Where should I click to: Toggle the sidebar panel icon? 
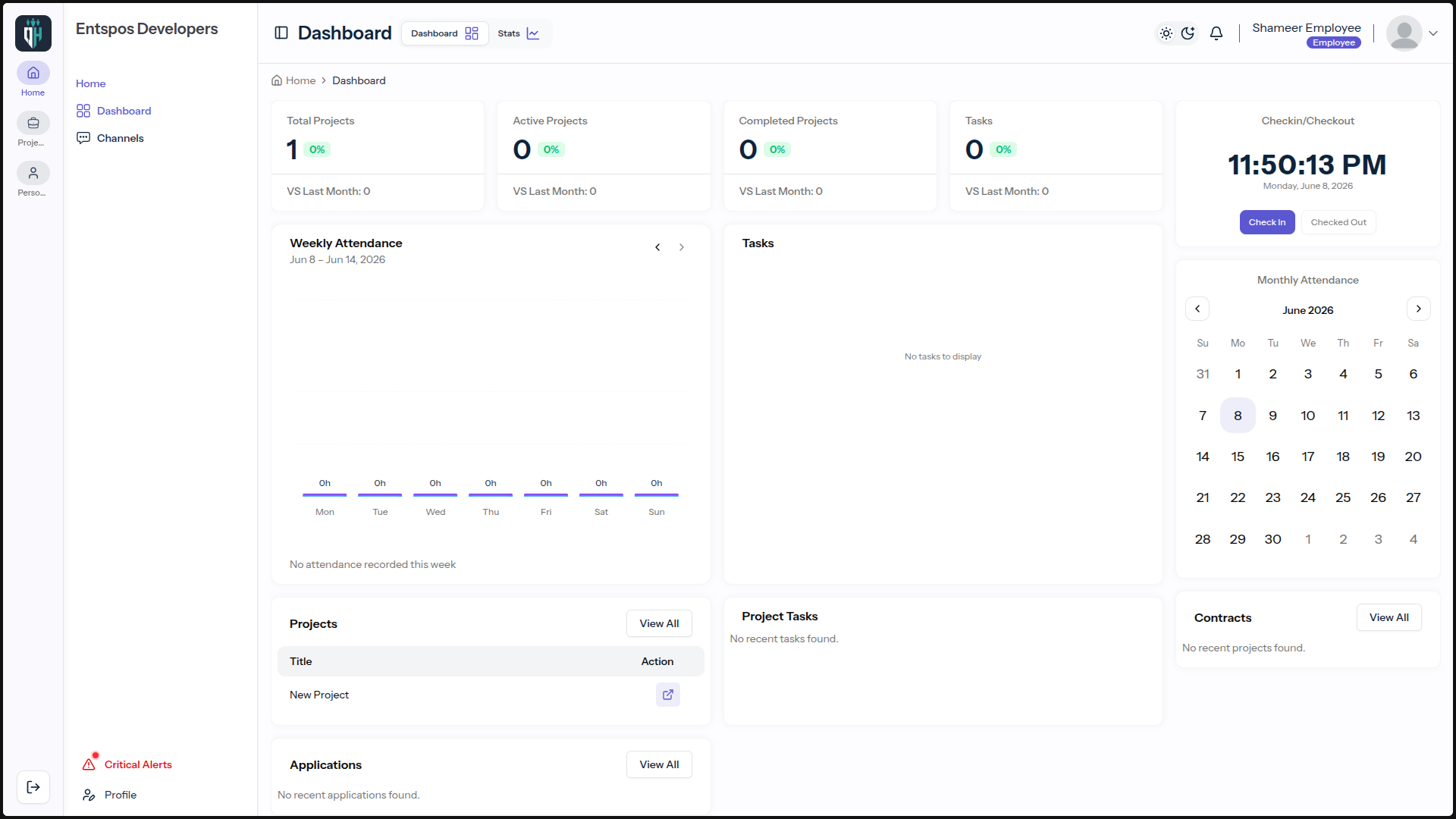tap(281, 33)
